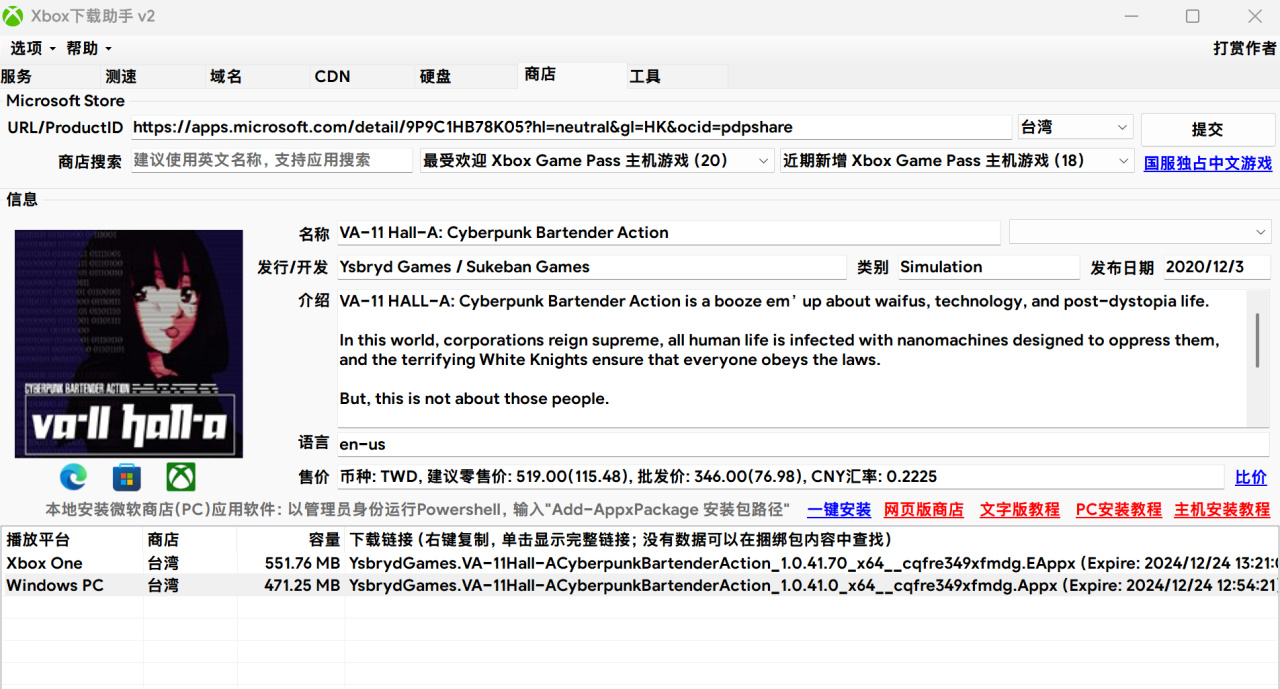
Task: Open Microsoft Edge icon under cover art
Action: [73, 477]
